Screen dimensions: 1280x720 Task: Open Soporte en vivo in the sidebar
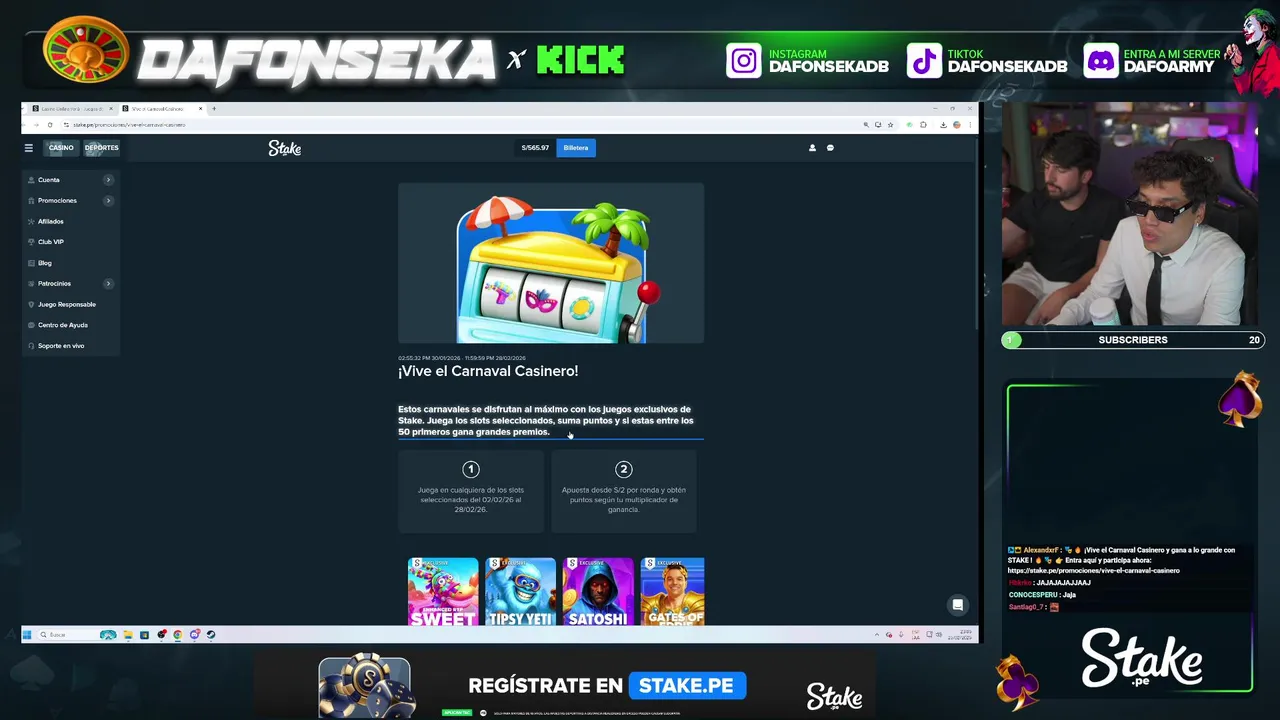(61, 346)
